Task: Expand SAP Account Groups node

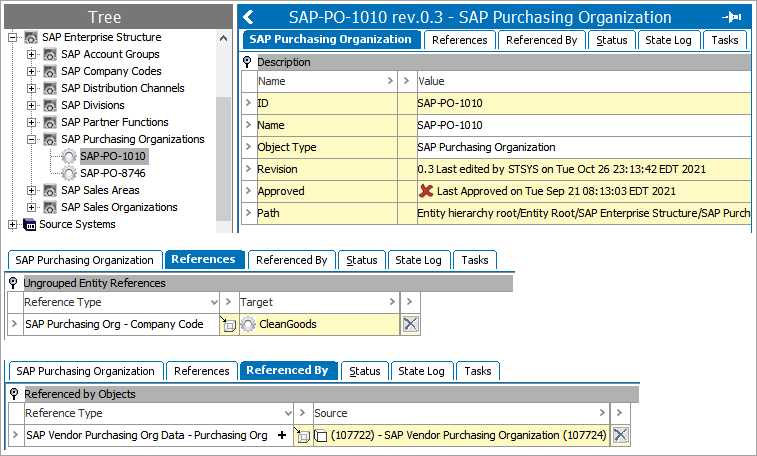Action: (31, 55)
